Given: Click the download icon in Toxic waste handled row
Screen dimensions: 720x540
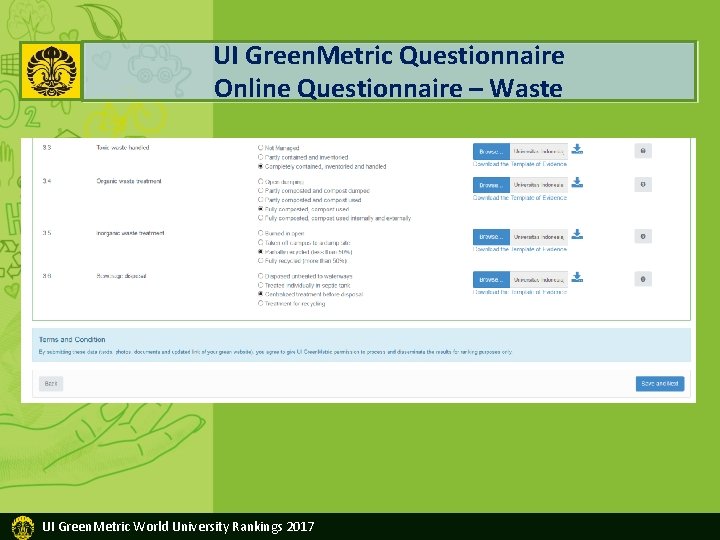Looking at the screenshot, I should 577,149.
